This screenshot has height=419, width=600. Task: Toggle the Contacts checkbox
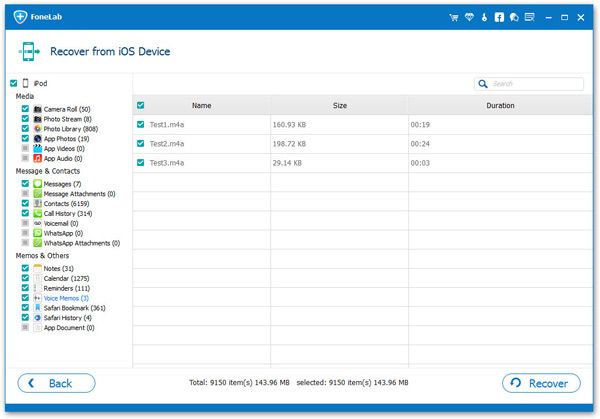point(25,203)
